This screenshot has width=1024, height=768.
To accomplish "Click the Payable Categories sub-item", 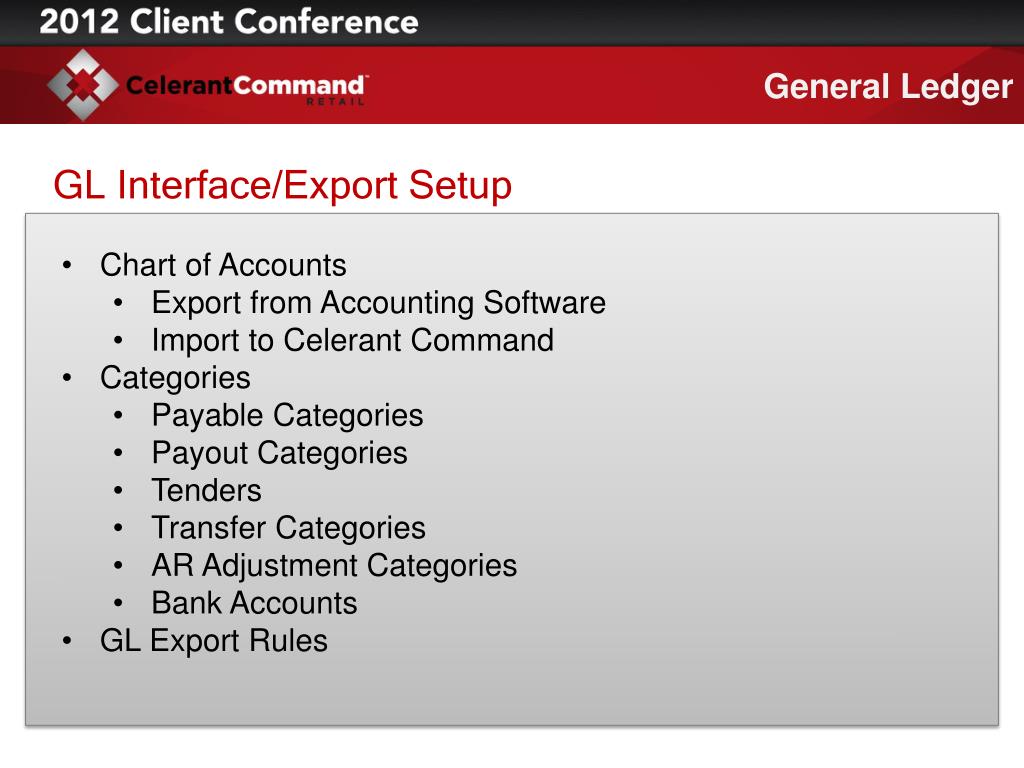I will point(287,416).
